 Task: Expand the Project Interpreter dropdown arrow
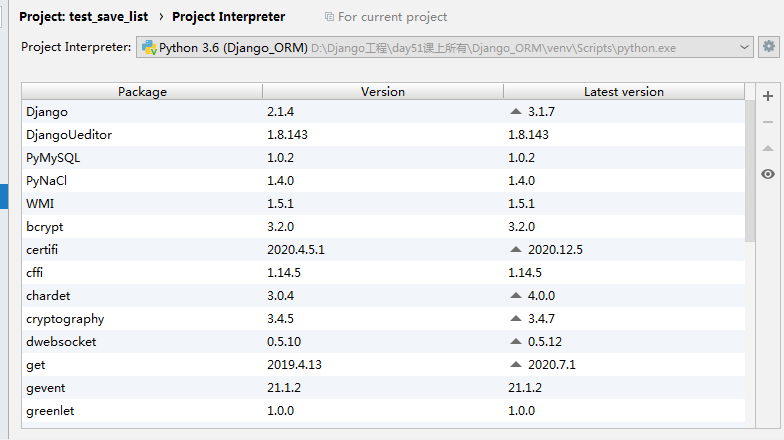[745, 47]
